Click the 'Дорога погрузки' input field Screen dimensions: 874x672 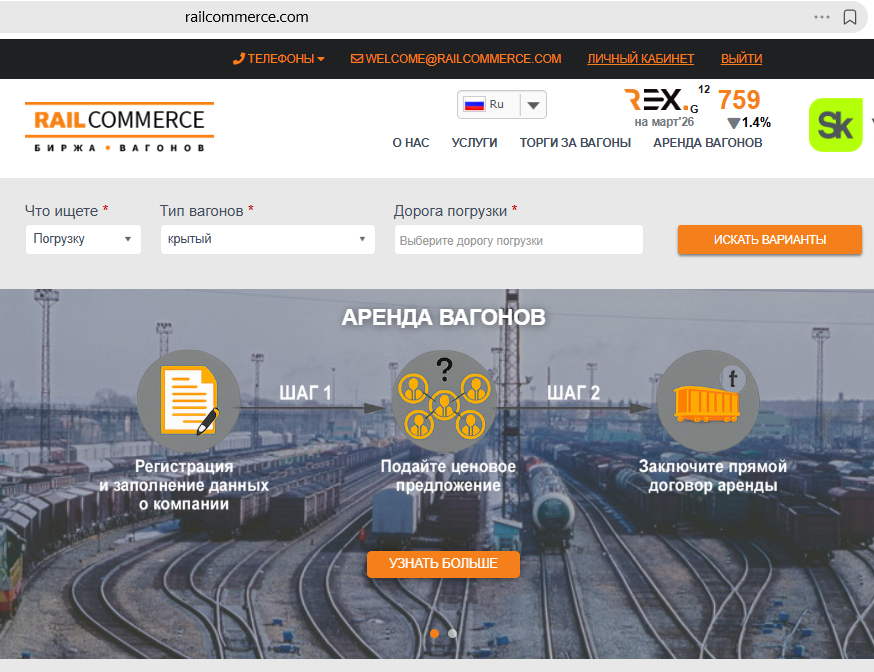point(518,240)
